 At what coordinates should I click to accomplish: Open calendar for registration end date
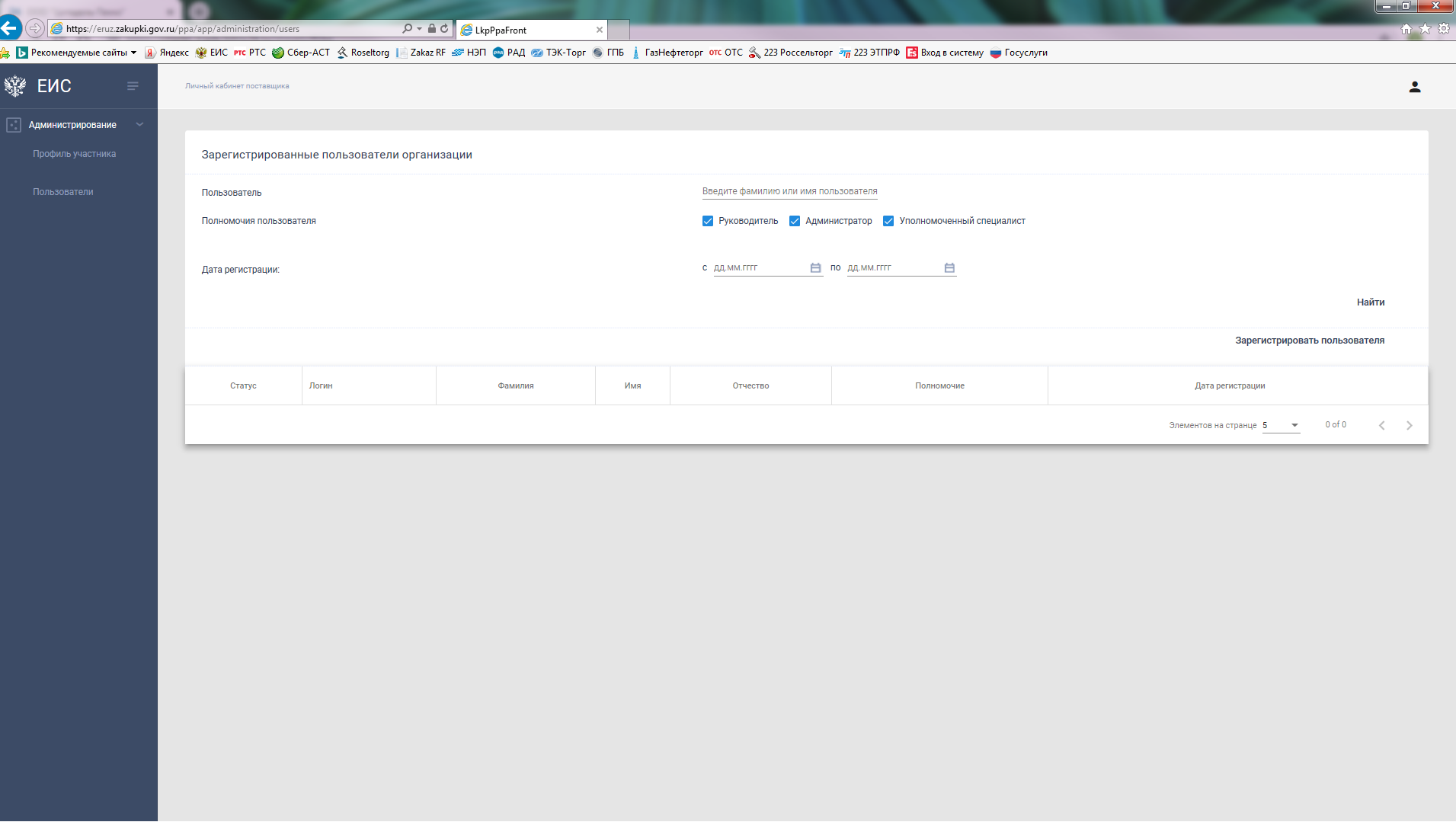(x=949, y=268)
